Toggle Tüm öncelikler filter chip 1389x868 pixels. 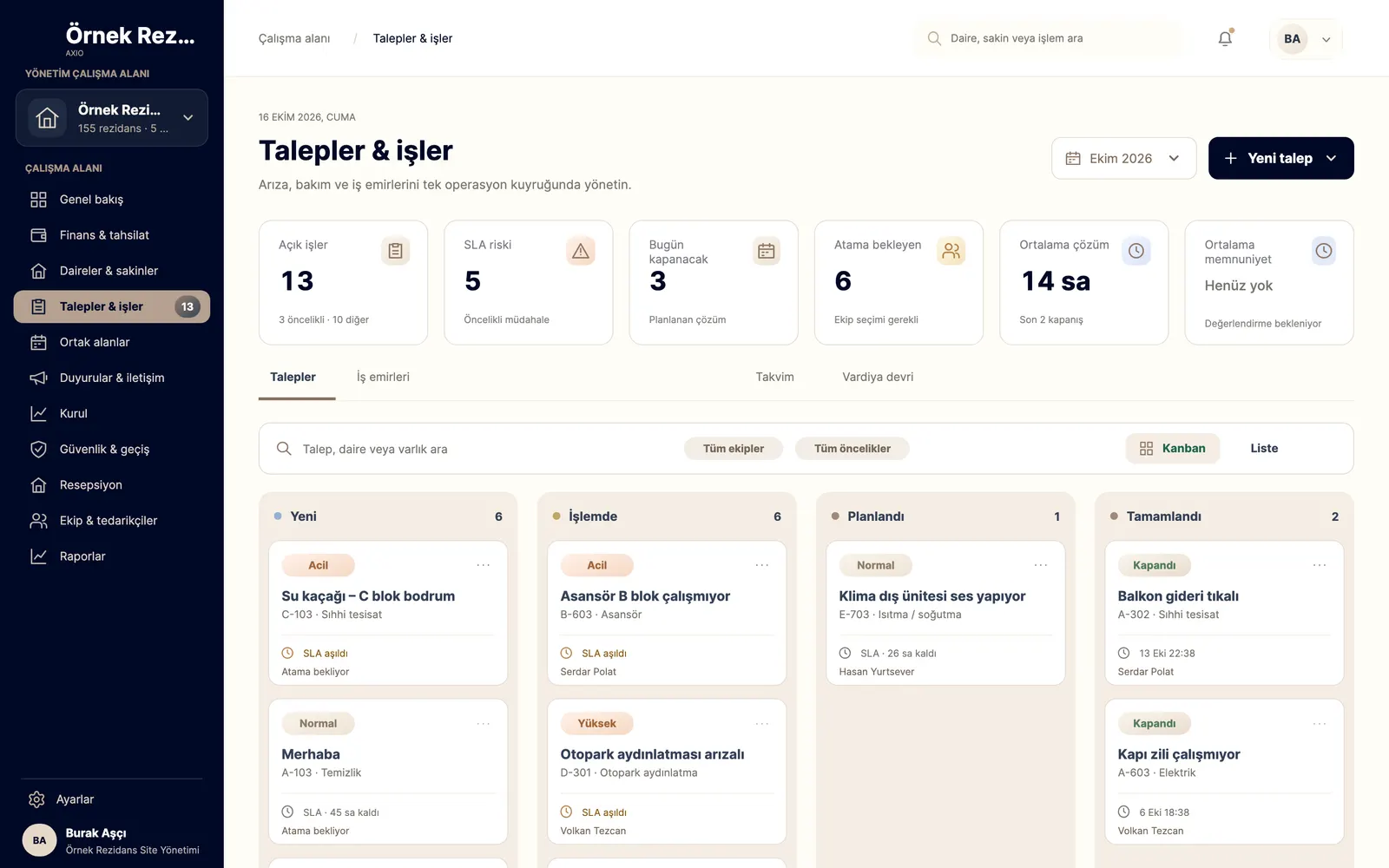[852, 449]
